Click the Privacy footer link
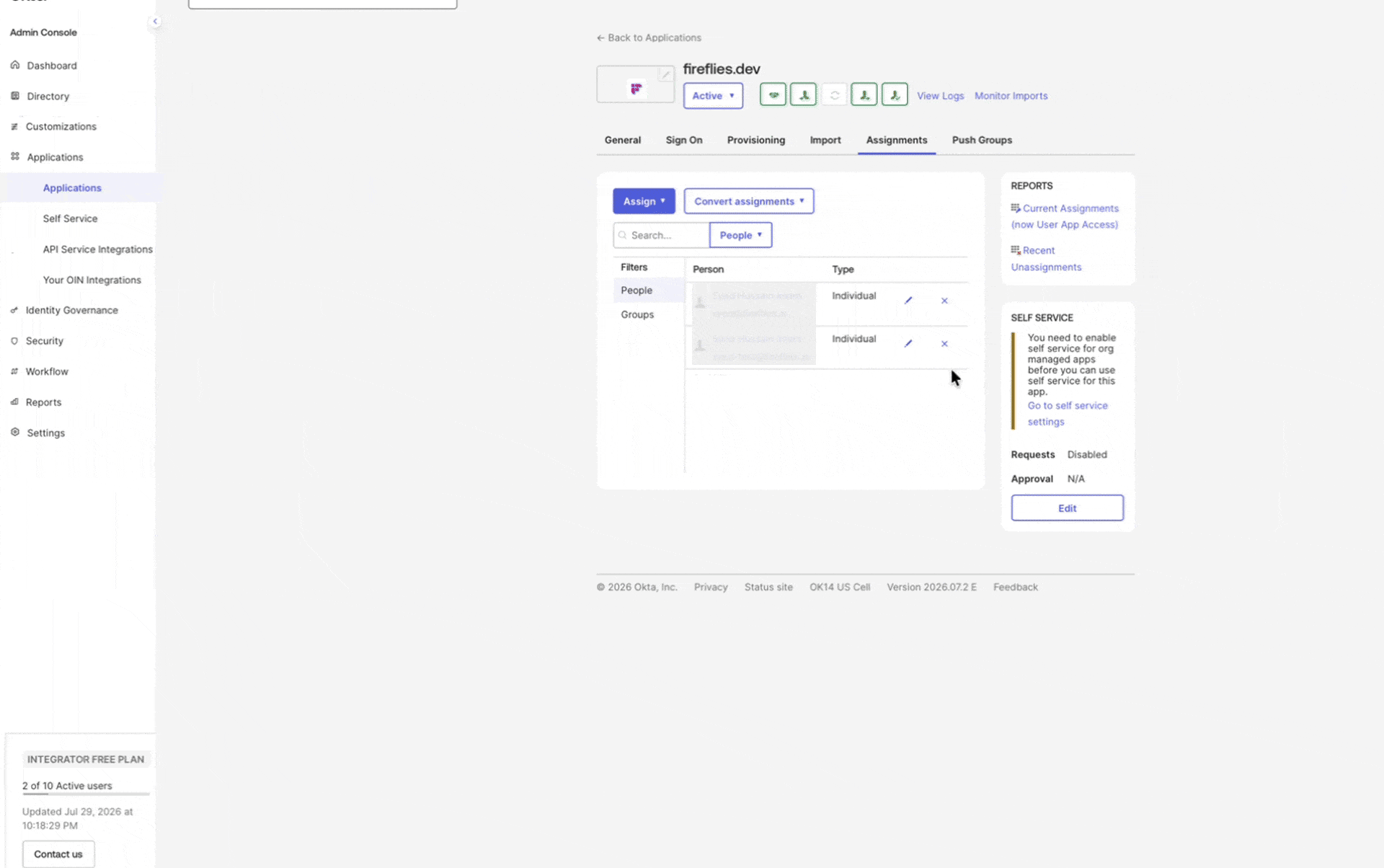This screenshot has height=868, width=1384. (711, 587)
